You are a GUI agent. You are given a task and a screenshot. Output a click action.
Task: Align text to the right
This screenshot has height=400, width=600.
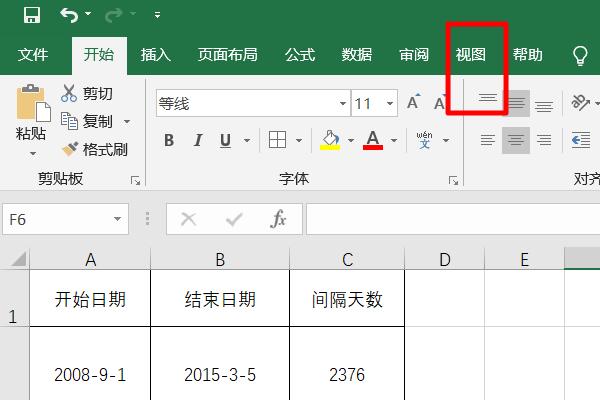544,140
